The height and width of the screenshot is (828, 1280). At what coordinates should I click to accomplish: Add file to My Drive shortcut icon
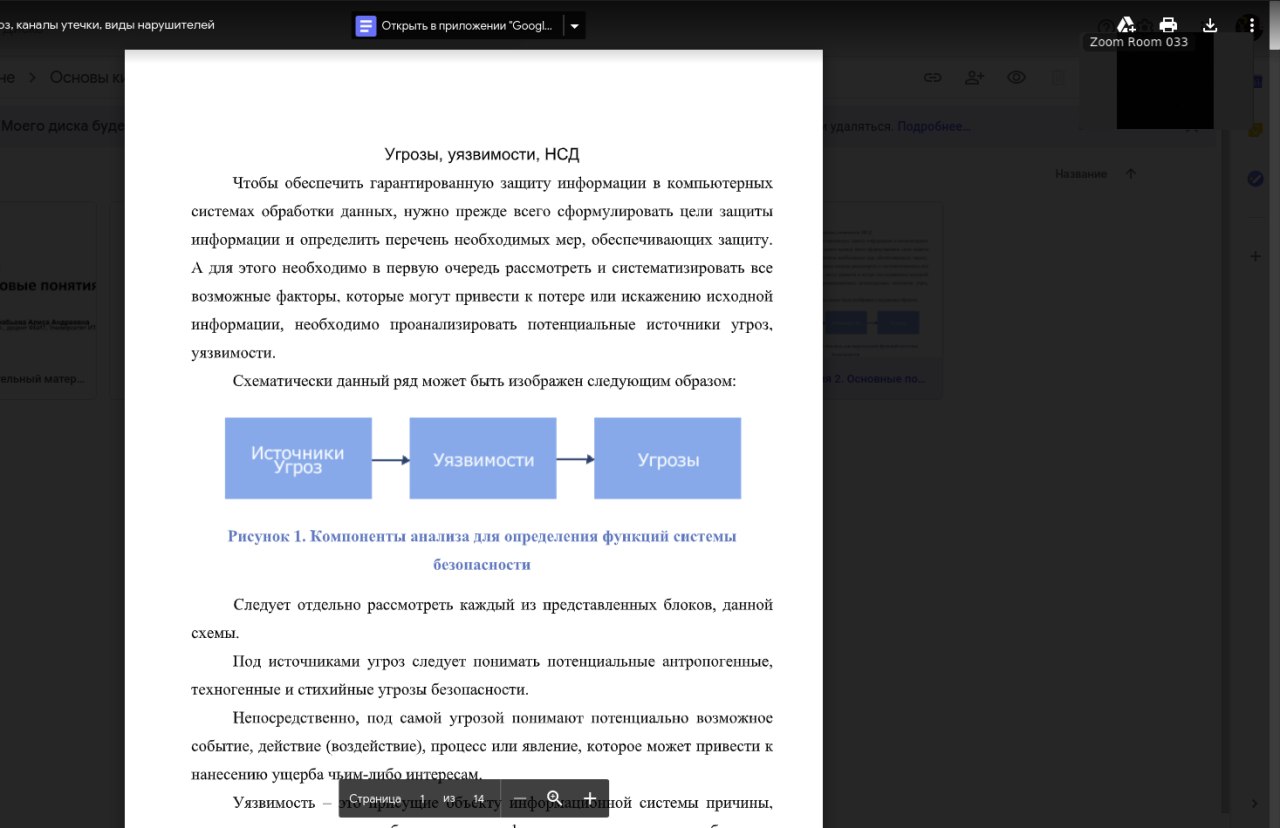click(1125, 25)
